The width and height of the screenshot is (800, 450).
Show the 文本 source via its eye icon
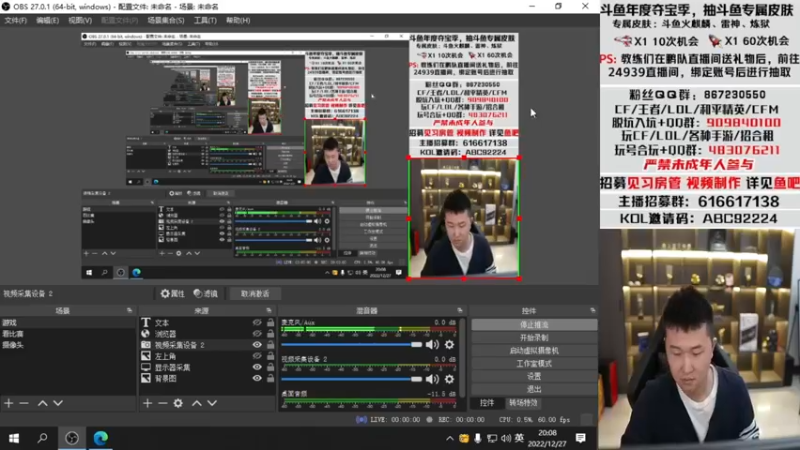[x=257, y=322]
